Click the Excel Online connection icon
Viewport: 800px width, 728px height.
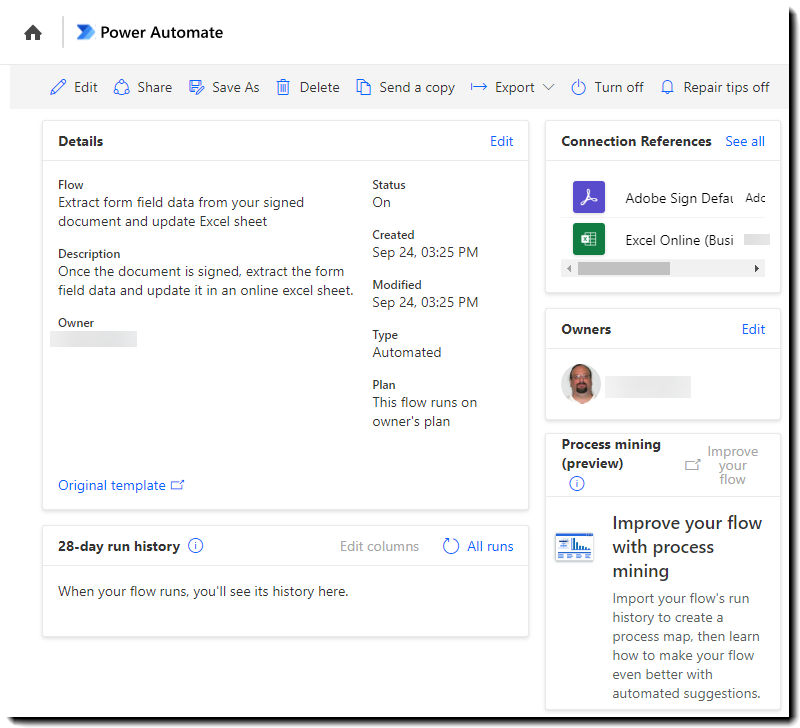pos(589,240)
